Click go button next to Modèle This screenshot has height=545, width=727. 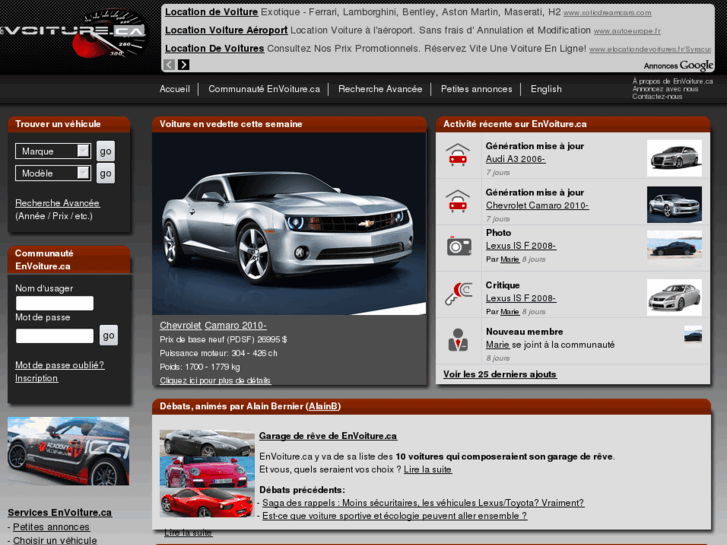click(x=106, y=173)
